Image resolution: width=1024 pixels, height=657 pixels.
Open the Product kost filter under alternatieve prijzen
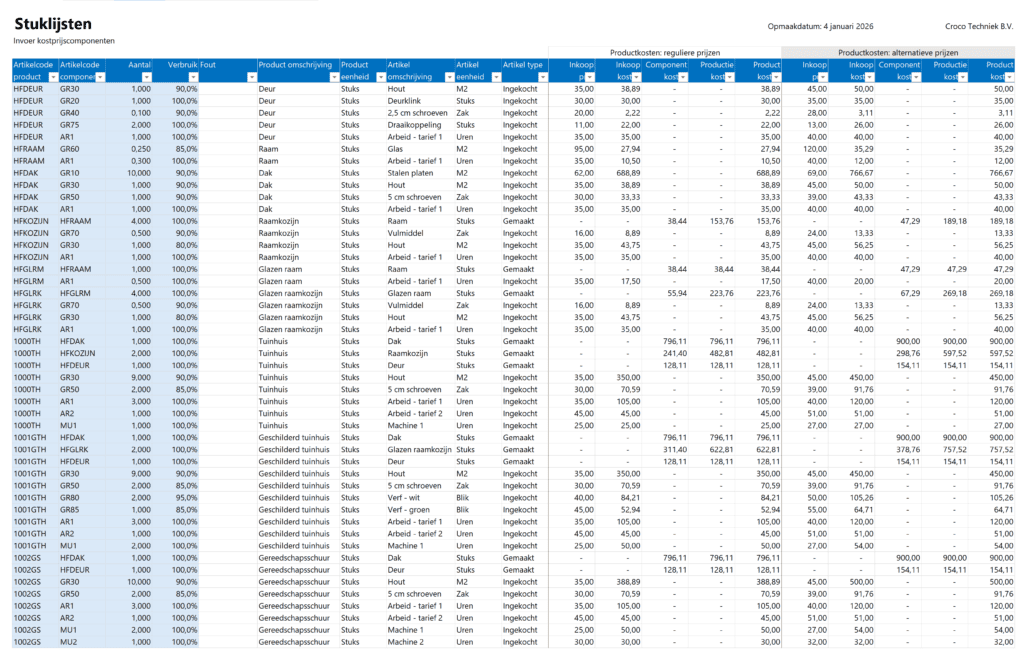[x=1008, y=77]
